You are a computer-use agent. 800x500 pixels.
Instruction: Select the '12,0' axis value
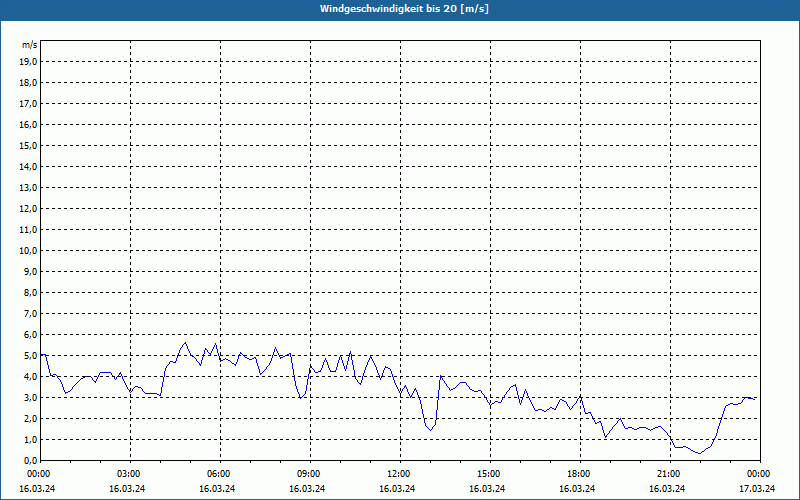click(28, 209)
